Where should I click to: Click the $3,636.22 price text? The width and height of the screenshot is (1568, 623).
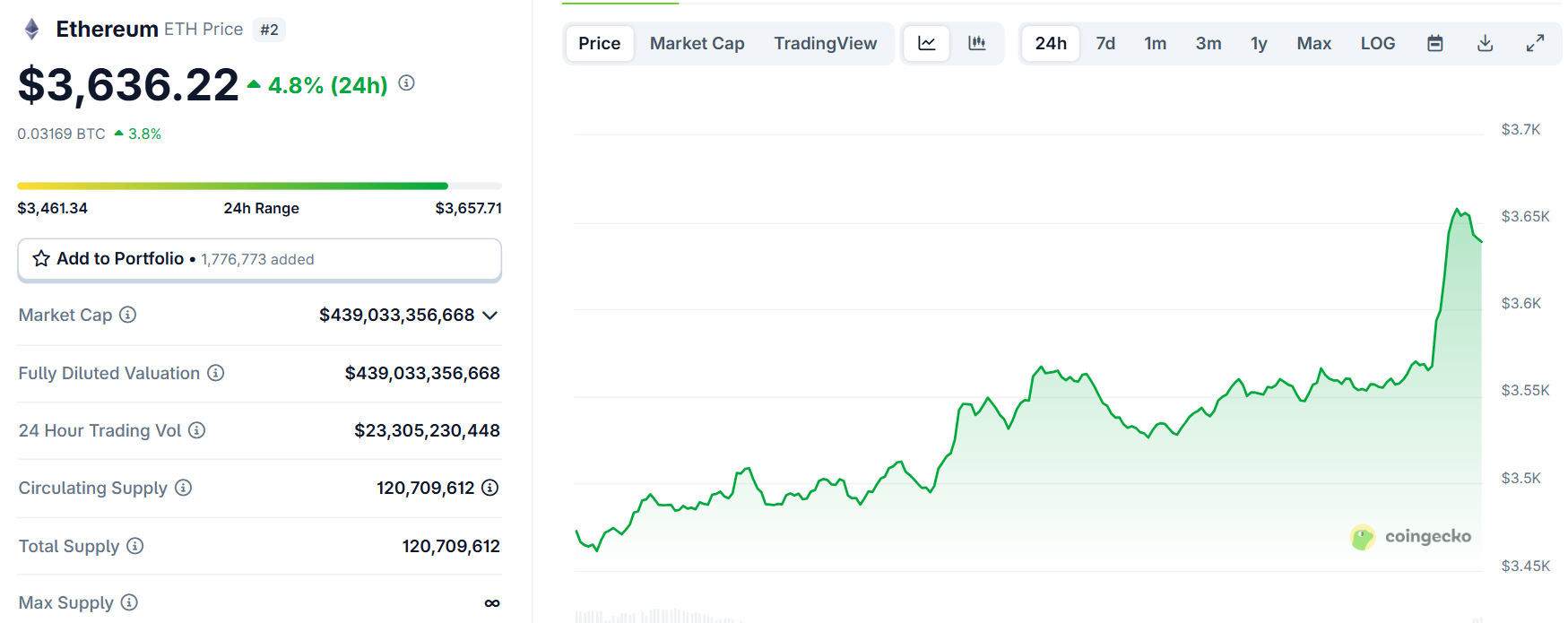(x=128, y=85)
